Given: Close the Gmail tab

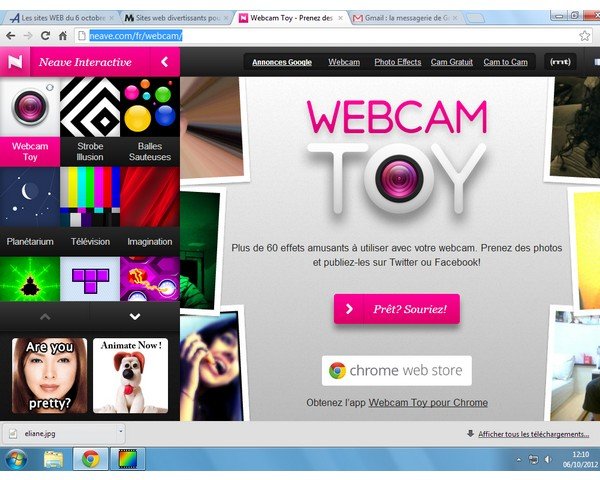Looking at the screenshot, I should (x=455, y=18).
